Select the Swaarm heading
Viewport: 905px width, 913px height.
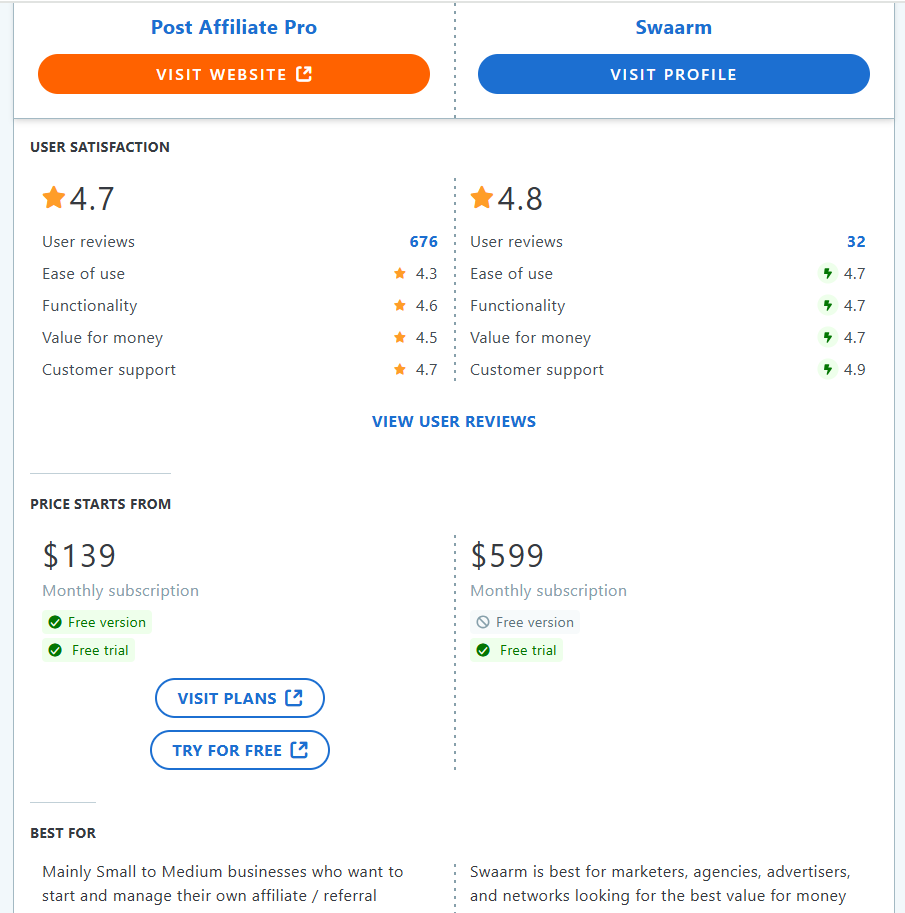tap(673, 27)
